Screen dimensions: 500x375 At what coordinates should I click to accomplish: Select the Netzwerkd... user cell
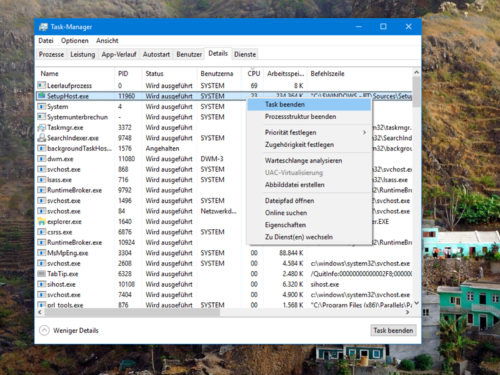tap(218, 211)
